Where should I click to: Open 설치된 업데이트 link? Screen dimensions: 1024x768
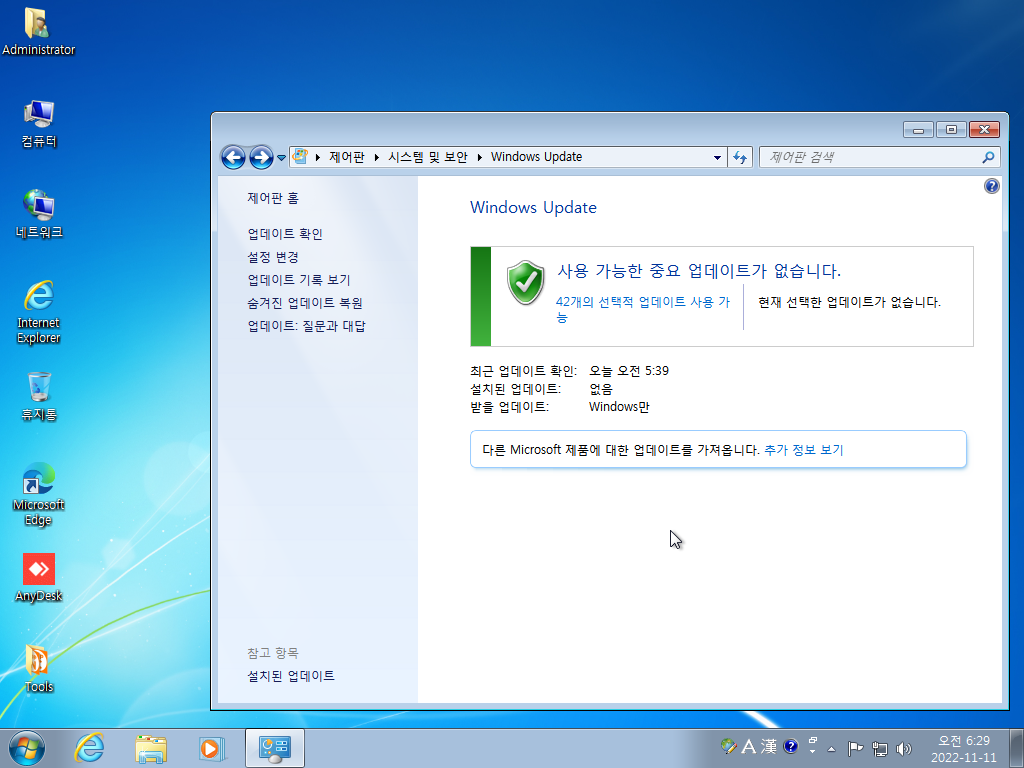click(291, 676)
